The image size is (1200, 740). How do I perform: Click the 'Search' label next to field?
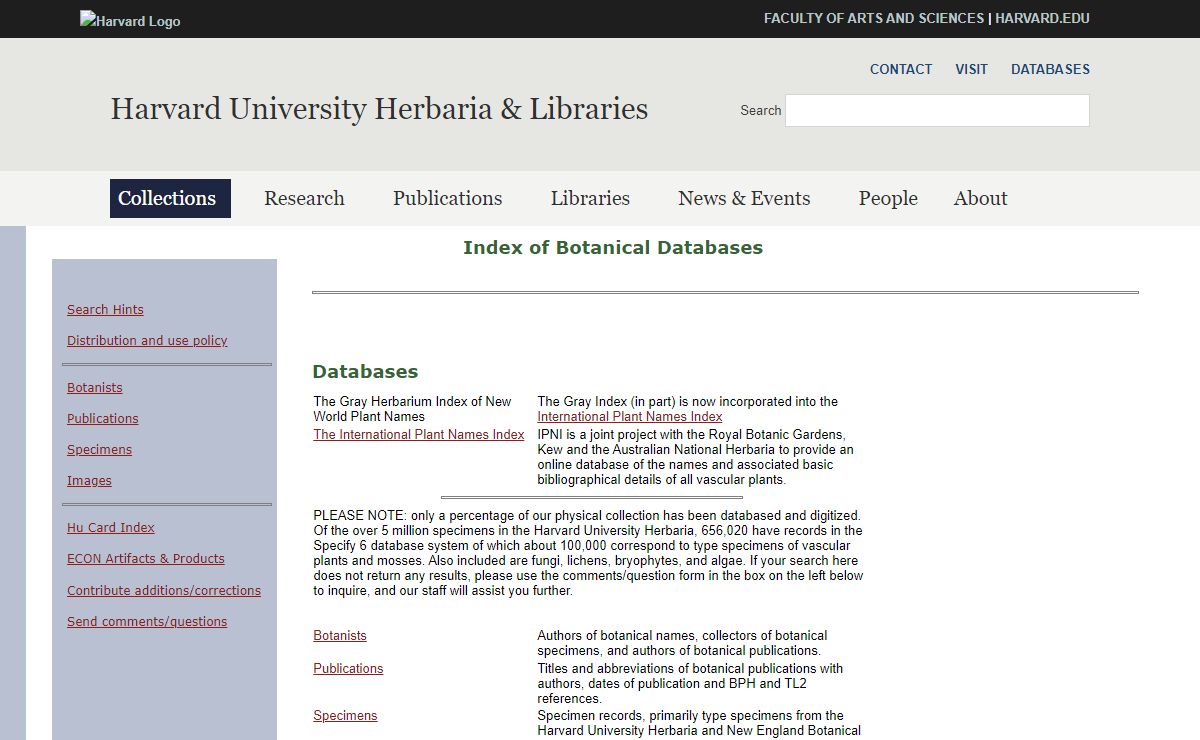pyautogui.click(x=760, y=110)
